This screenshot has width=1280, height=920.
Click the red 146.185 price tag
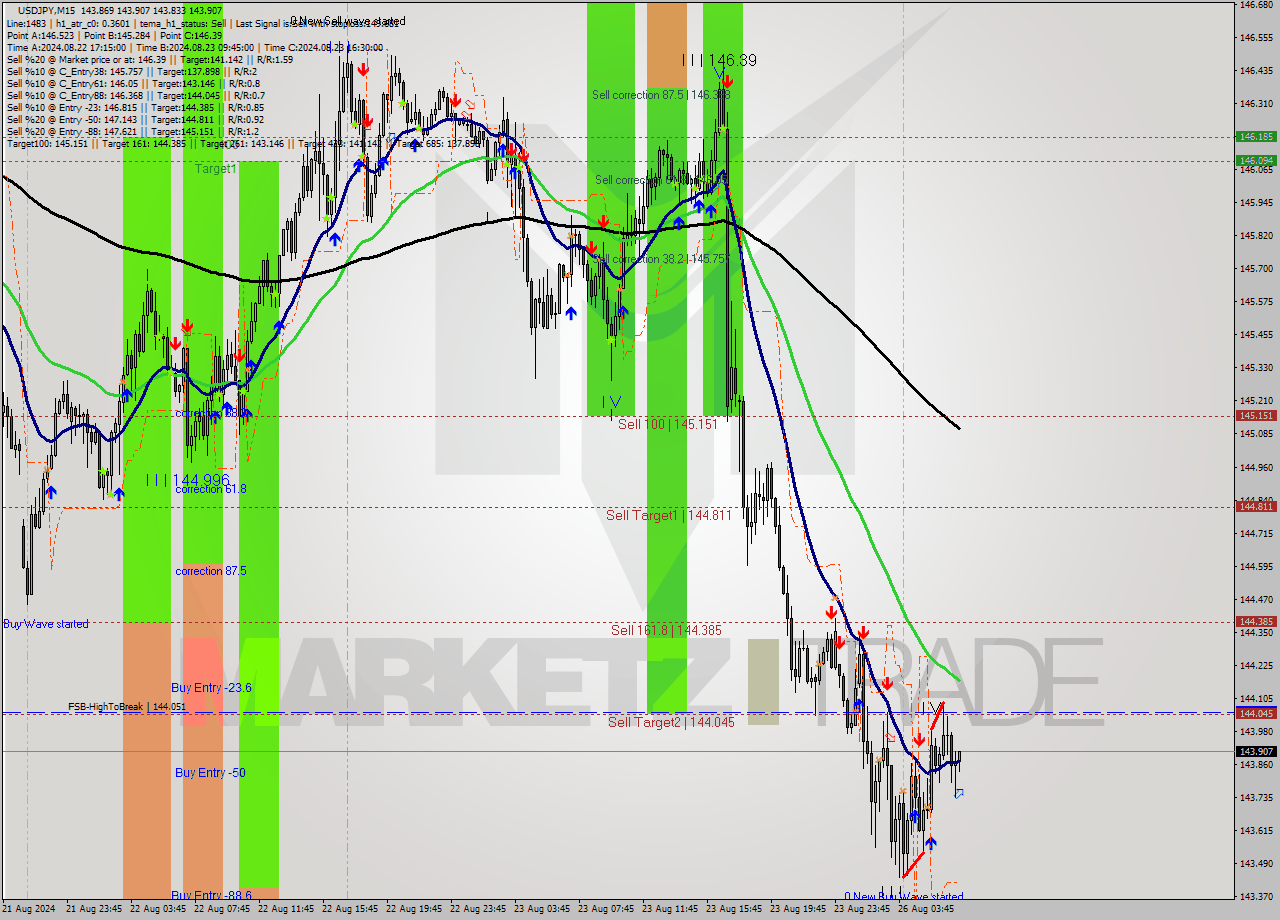(x=1256, y=136)
